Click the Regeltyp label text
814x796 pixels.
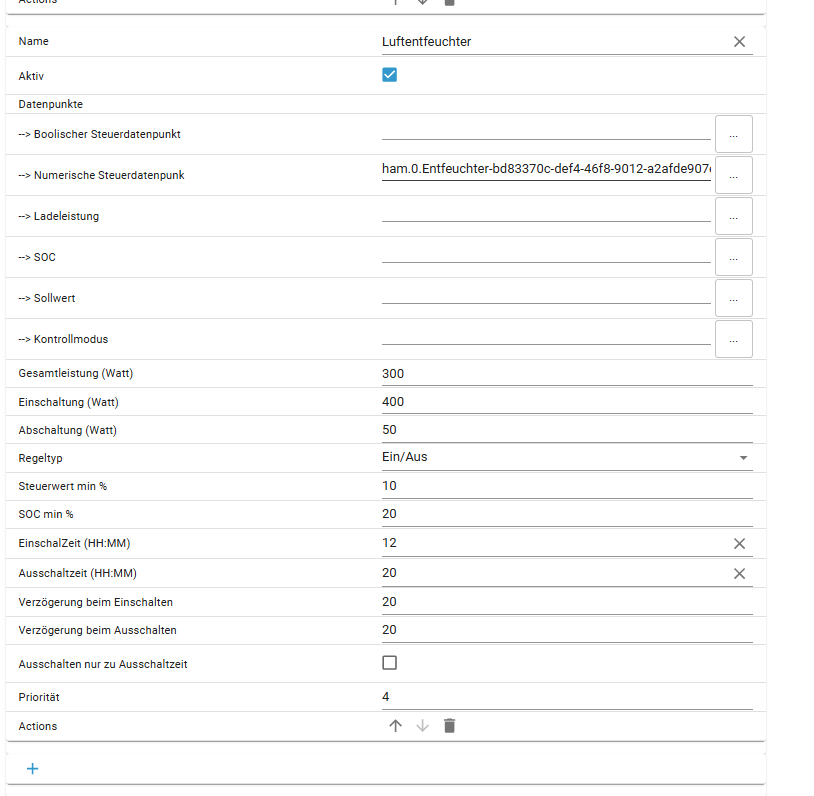point(40,458)
